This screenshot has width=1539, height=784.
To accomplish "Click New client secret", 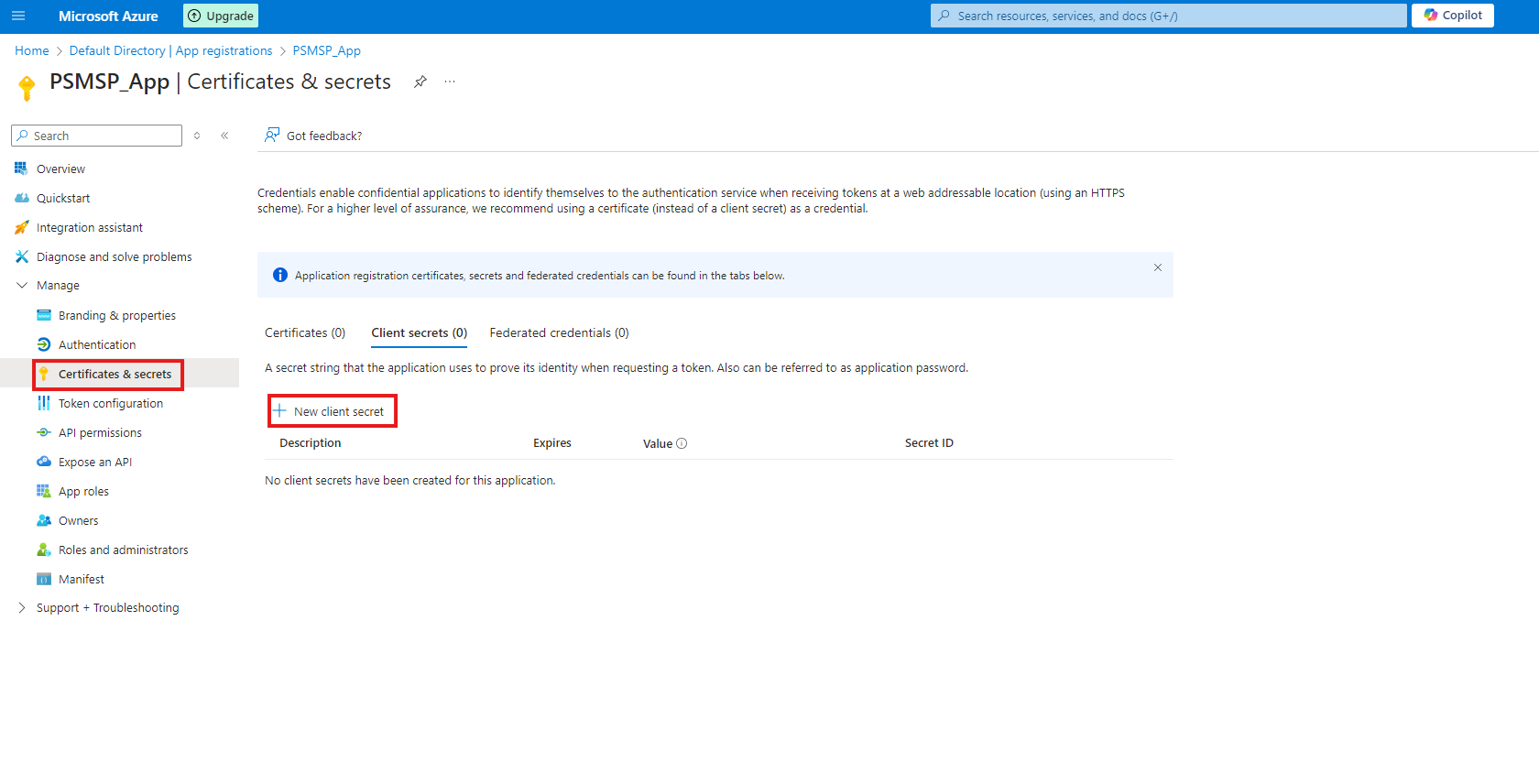I will point(332,411).
